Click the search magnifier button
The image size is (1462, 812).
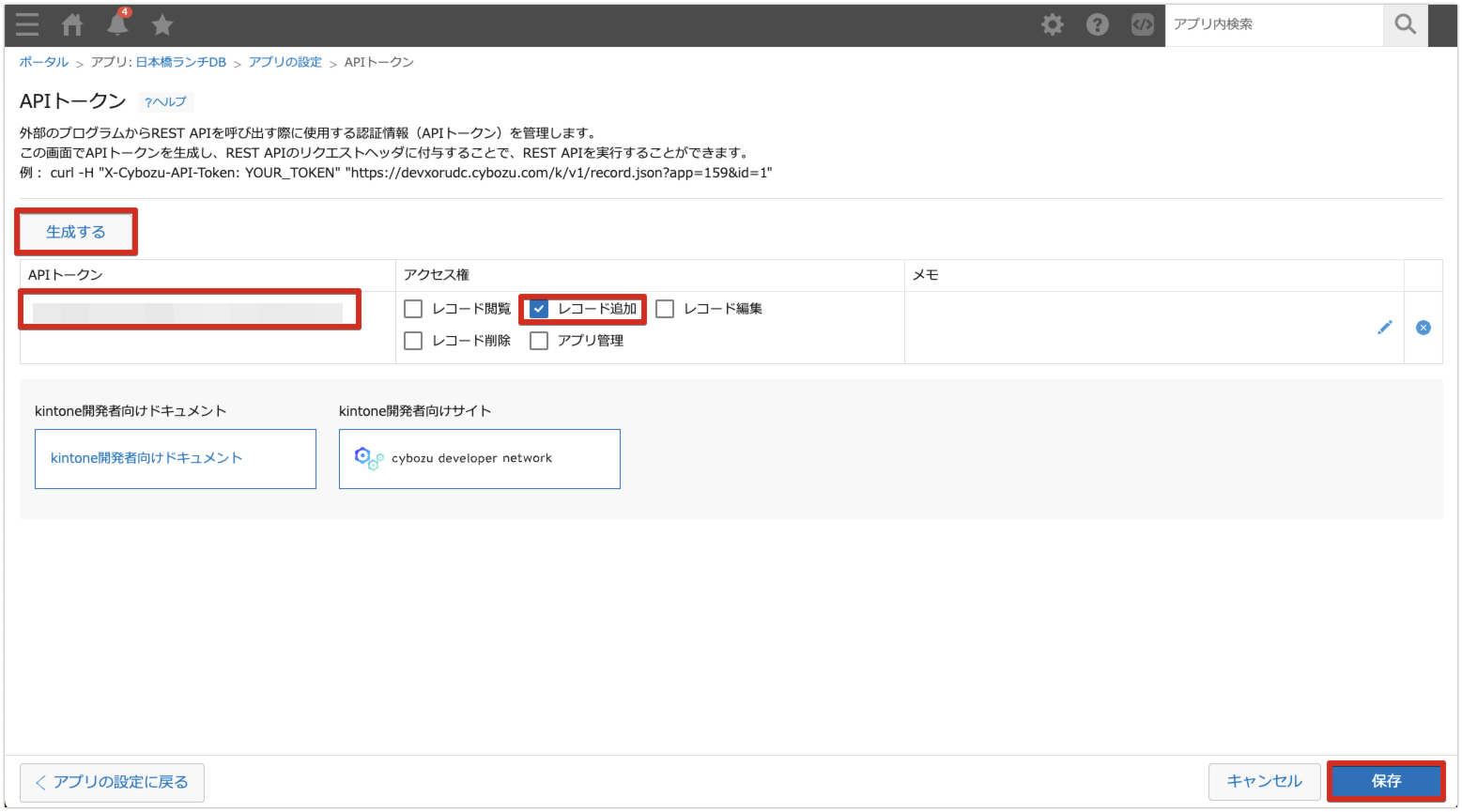pyautogui.click(x=1406, y=24)
